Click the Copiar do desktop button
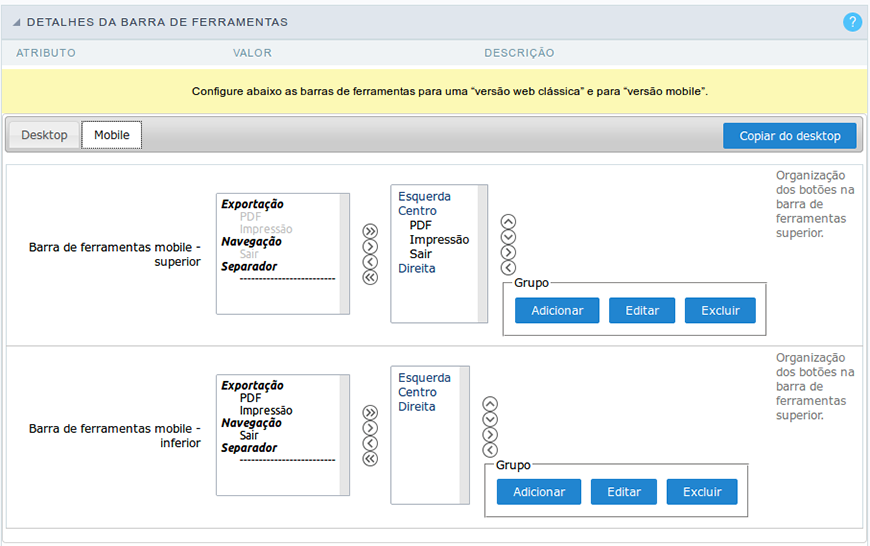The width and height of the screenshot is (870, 546). click(790, 136)
